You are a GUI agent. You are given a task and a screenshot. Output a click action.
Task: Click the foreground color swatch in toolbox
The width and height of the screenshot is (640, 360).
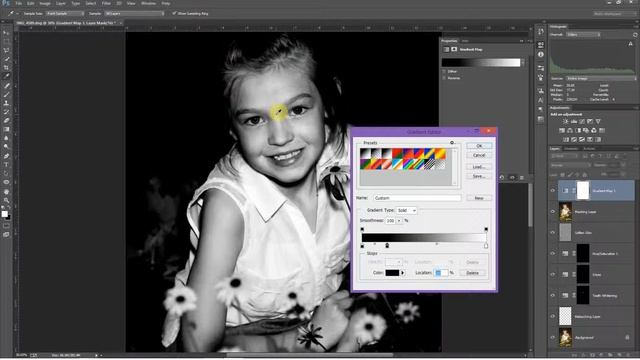(4, 214)
